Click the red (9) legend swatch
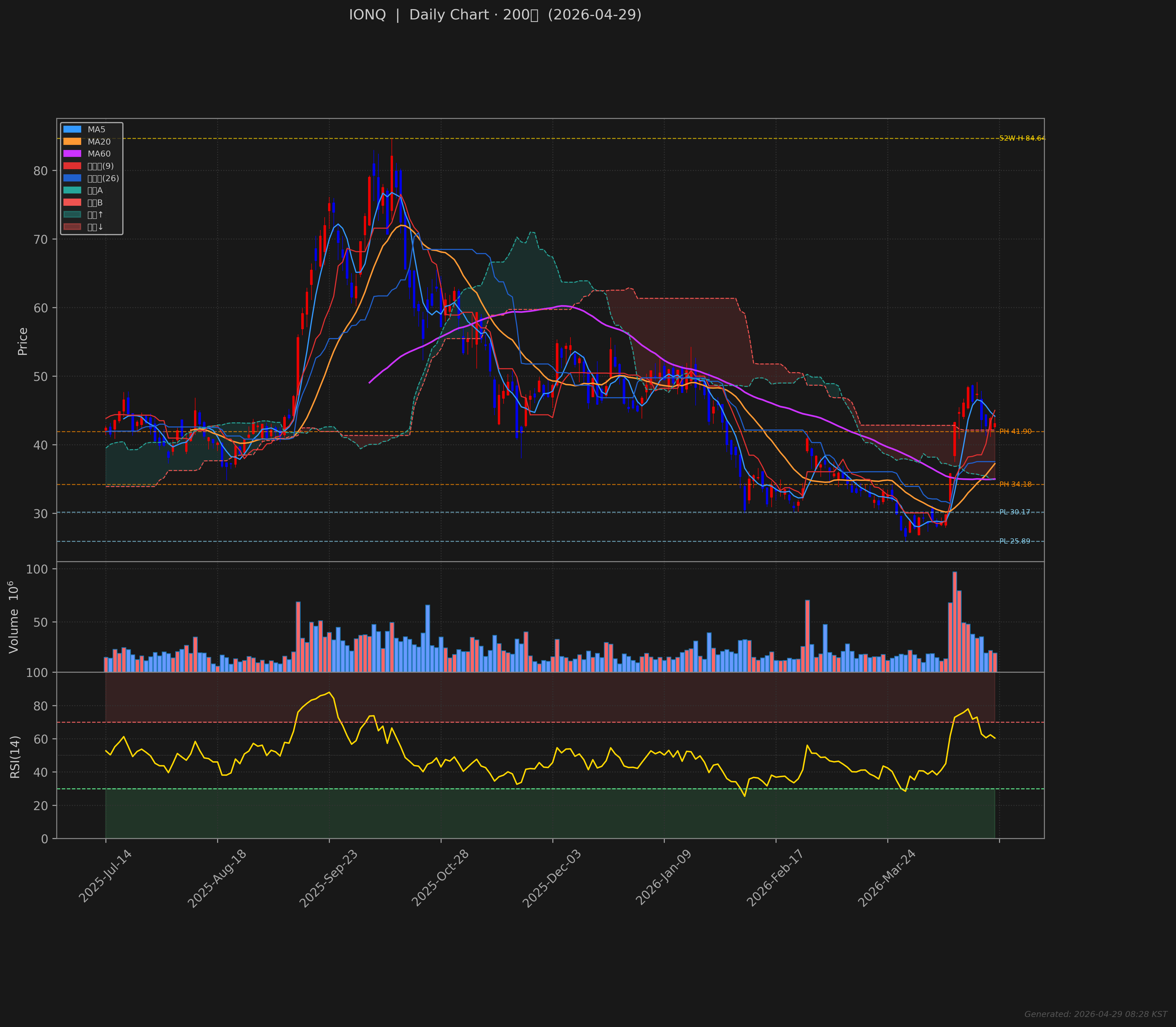This screenshot has width=1176, height=1027. click(72, 166)
